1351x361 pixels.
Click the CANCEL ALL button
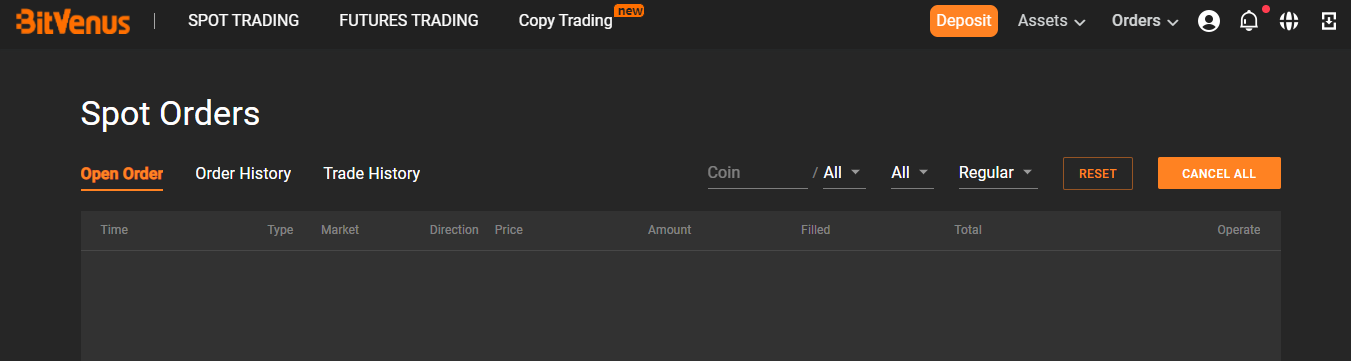1219,173
